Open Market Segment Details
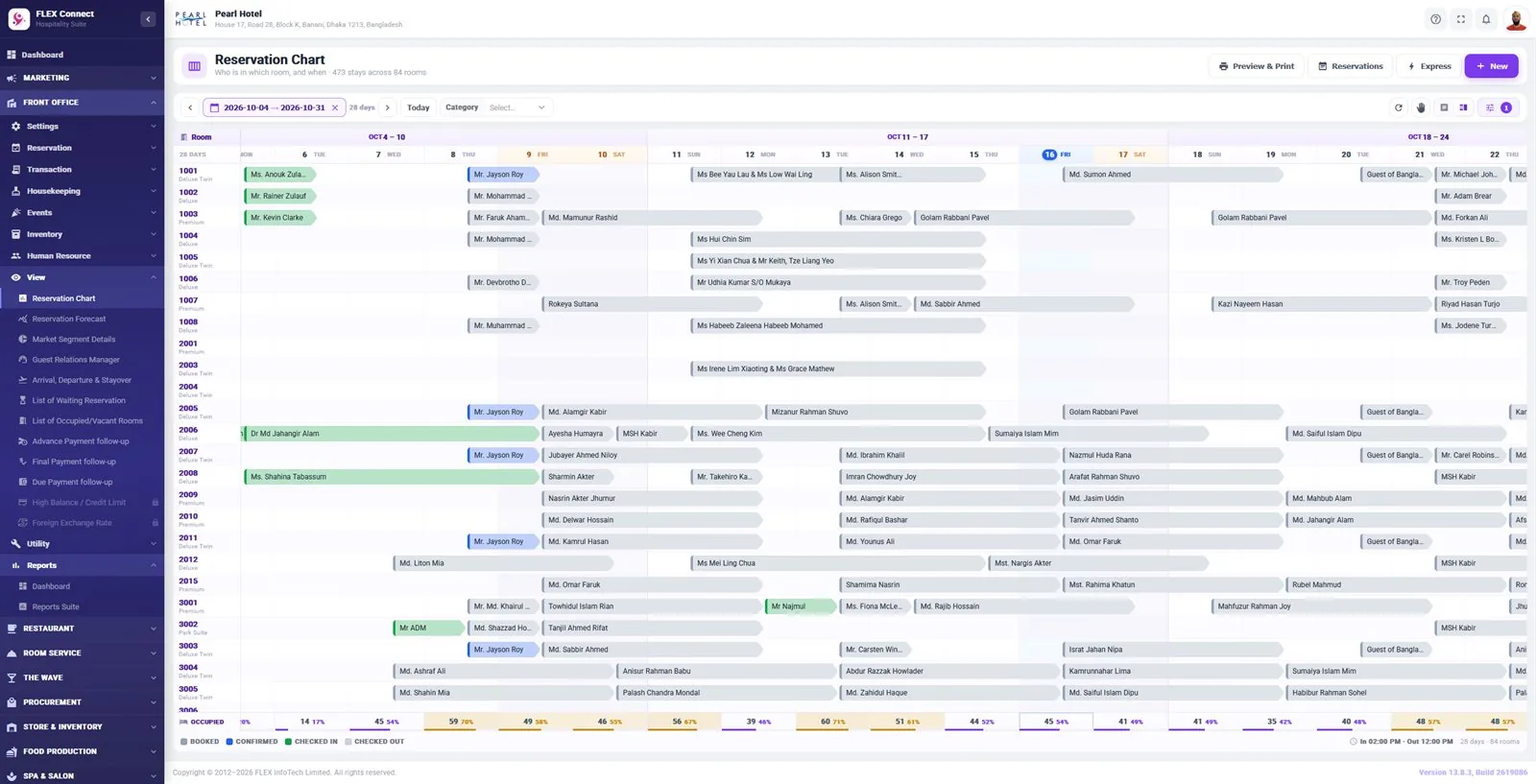Viewport: 1536px width, 784px height. pyautogui.click(x=82, y=339)
